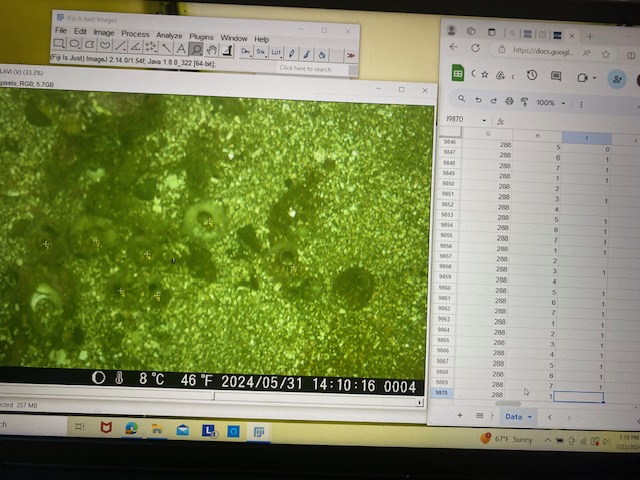The height and width of the screenshot is (480, 640).
Task: Click the selected cell I9870
Action: coord(578,397)
